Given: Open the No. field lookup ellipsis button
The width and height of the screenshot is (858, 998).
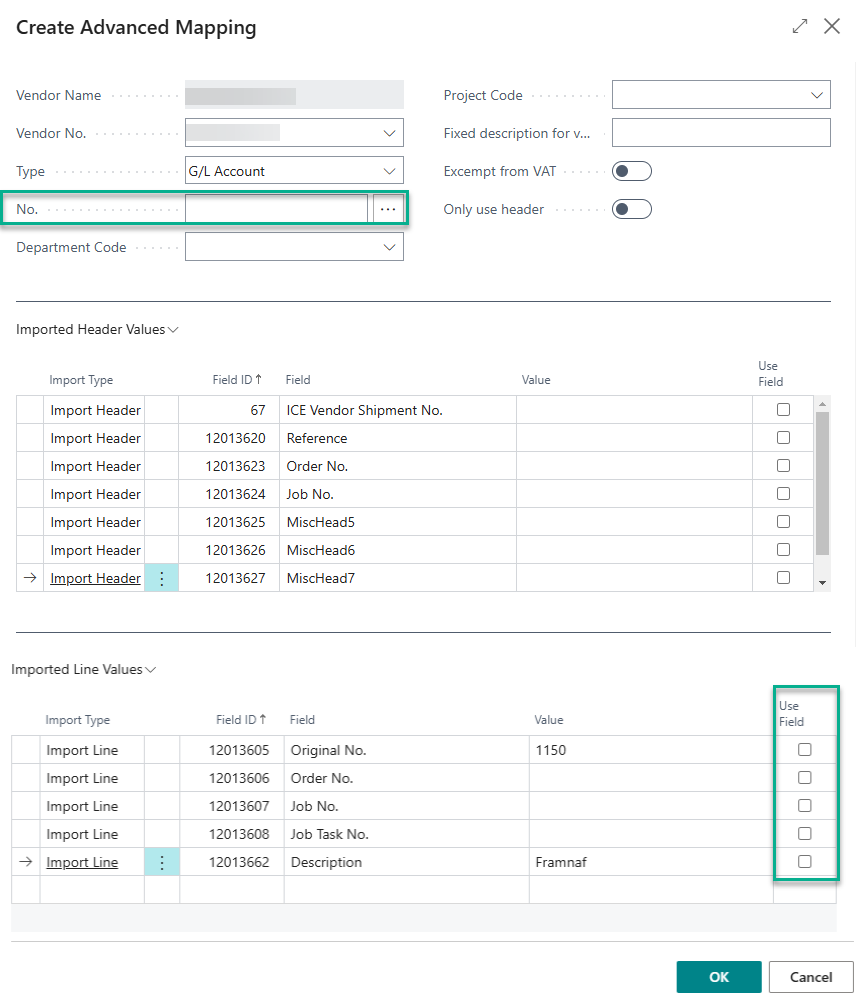Looking at the screenshot, I should point(388,209).
